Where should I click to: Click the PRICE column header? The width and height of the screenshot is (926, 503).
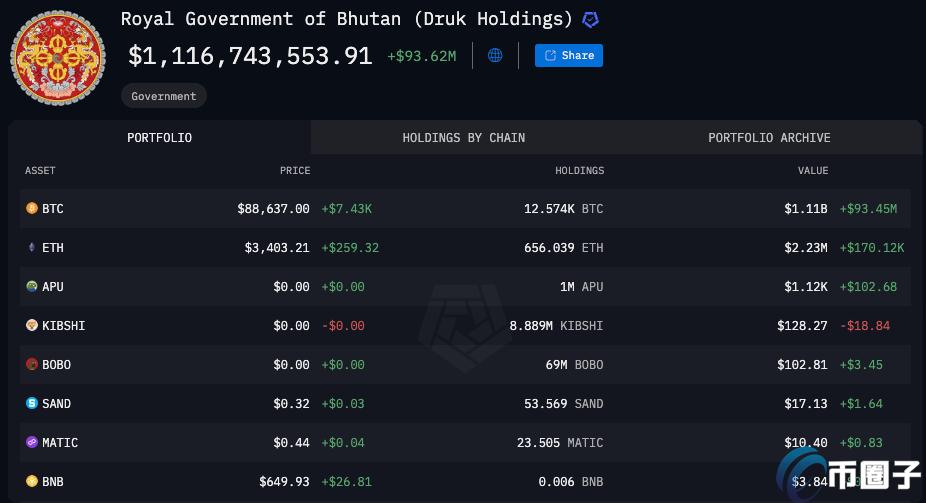295,171
